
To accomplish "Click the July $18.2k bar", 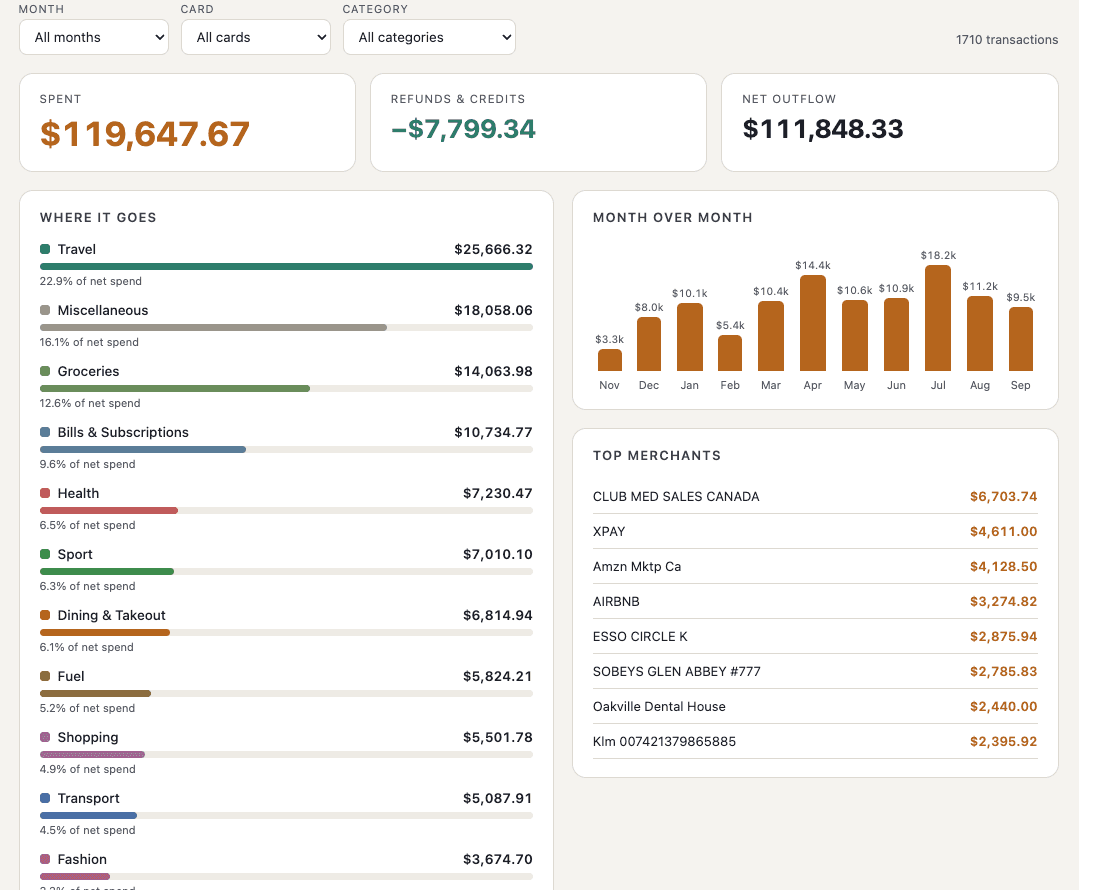I will (938, 318).
